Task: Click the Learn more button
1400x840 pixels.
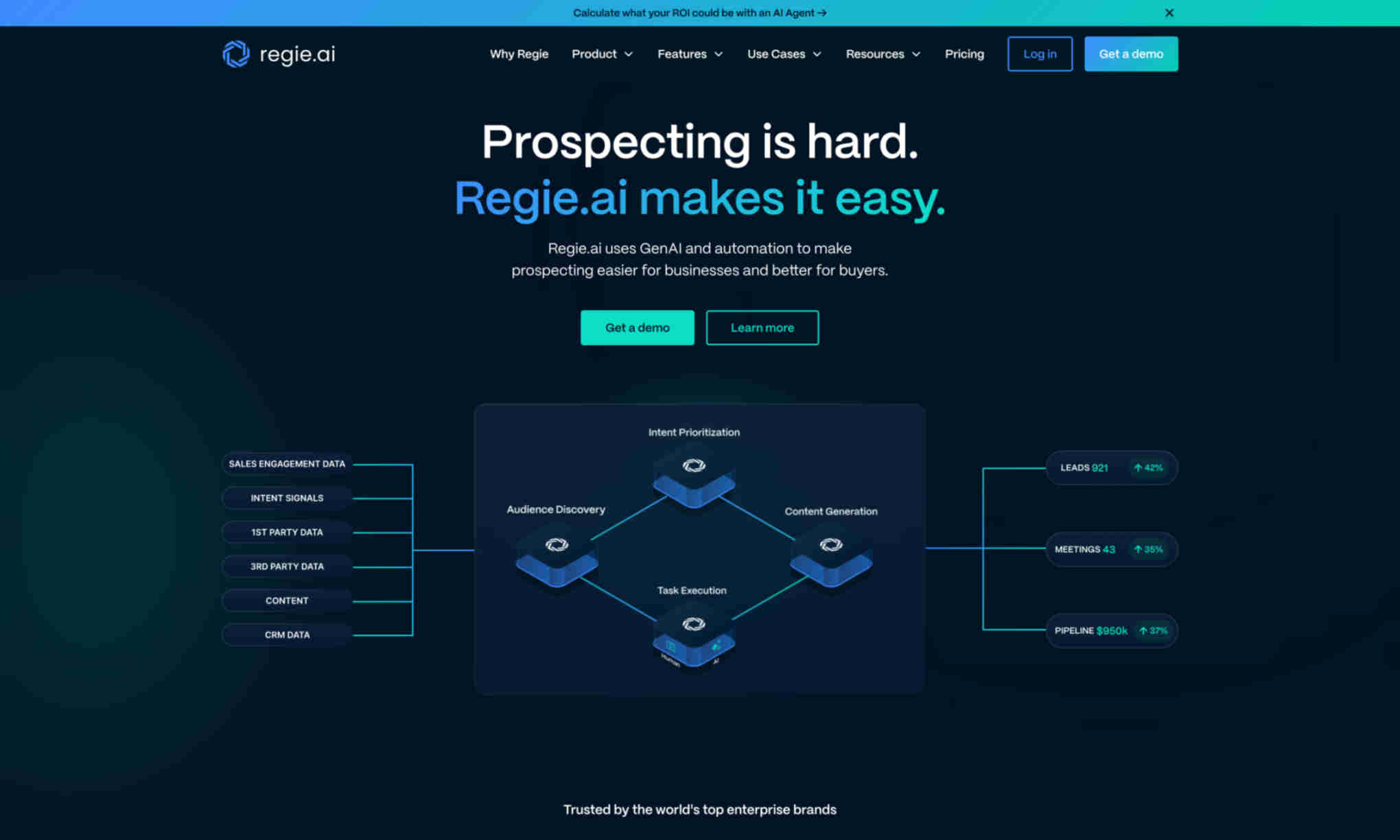Action: [762, 327]
